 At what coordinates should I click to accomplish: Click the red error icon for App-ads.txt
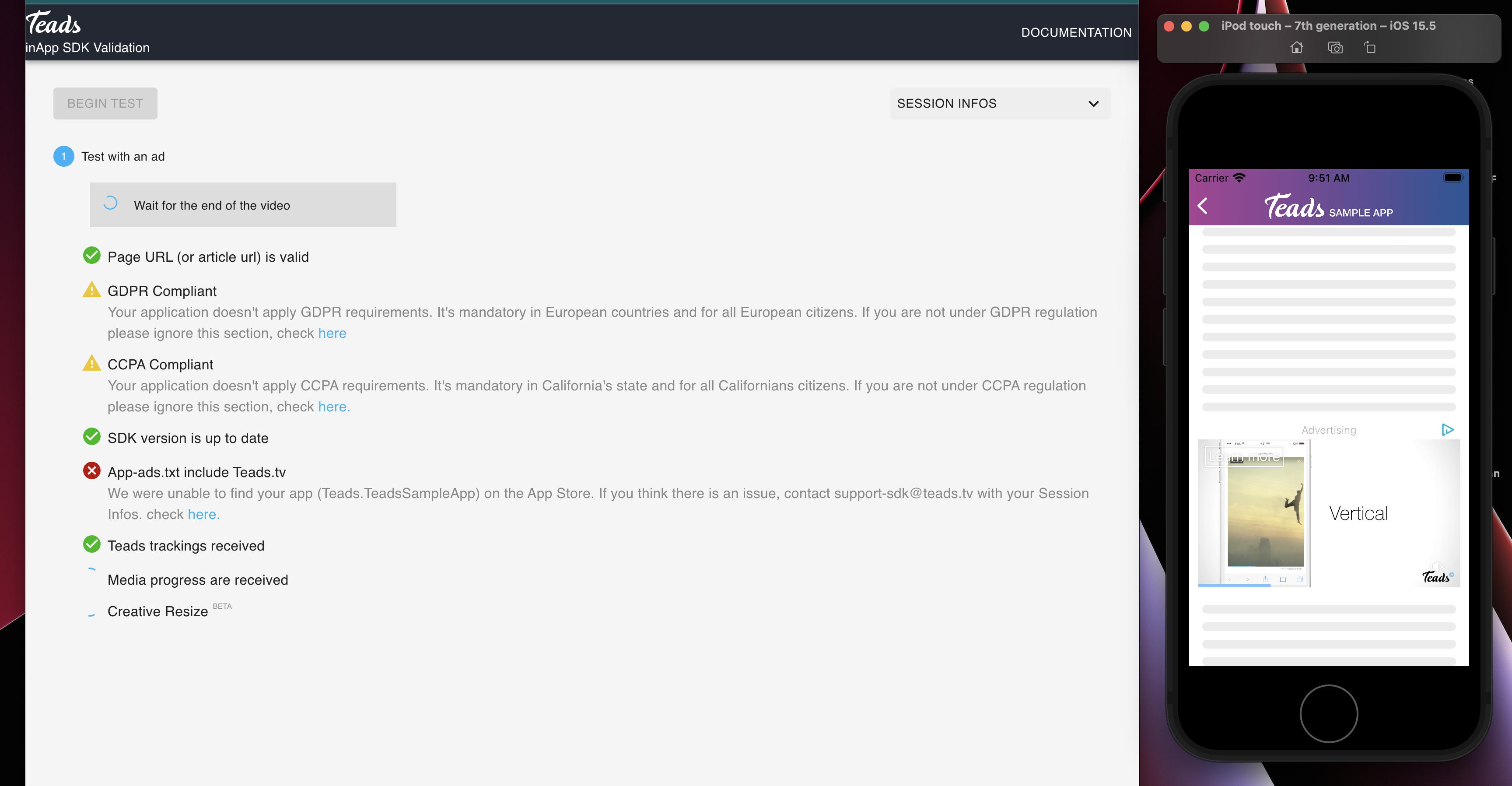[x=91, y=471]
